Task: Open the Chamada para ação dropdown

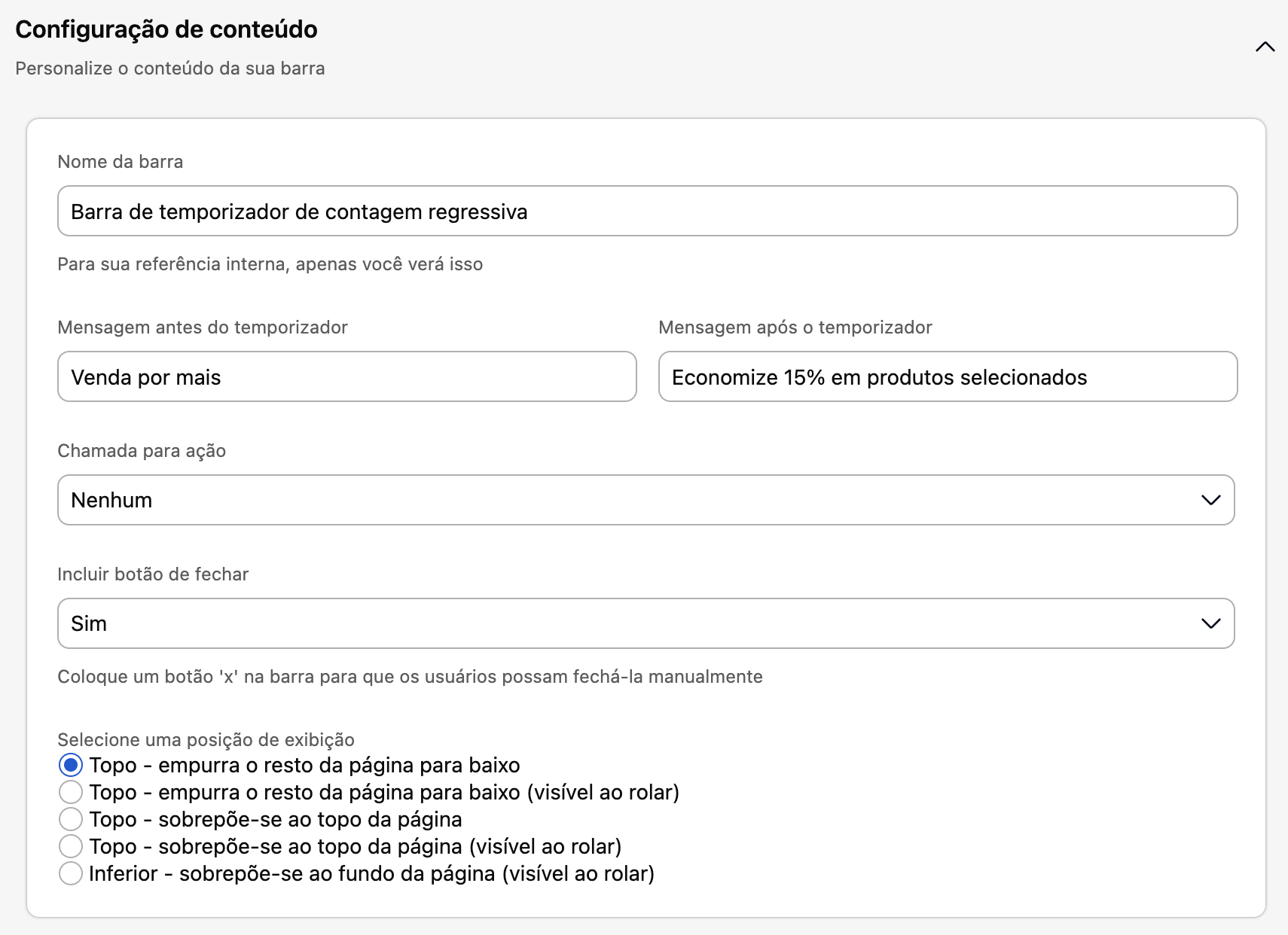Action: coord(646,499)
